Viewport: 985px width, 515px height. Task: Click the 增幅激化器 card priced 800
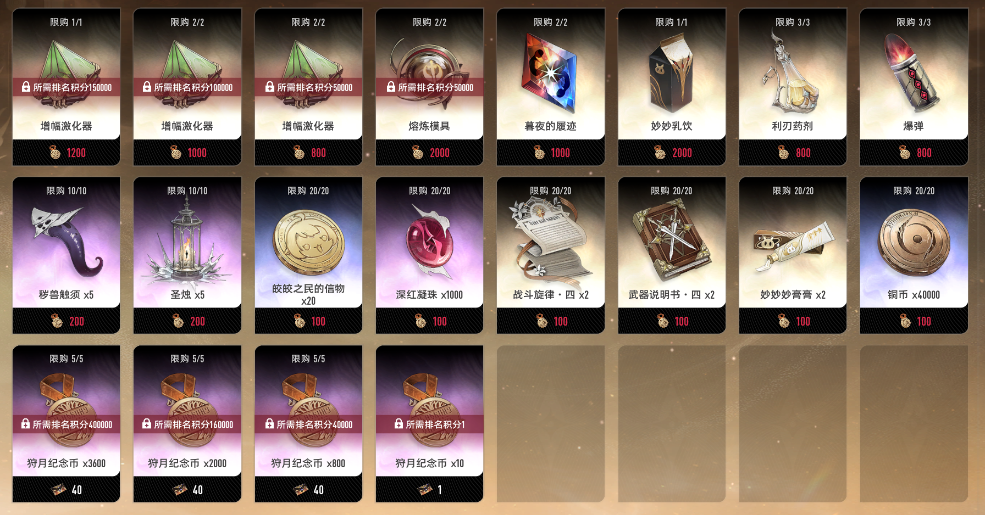[308, 87]
